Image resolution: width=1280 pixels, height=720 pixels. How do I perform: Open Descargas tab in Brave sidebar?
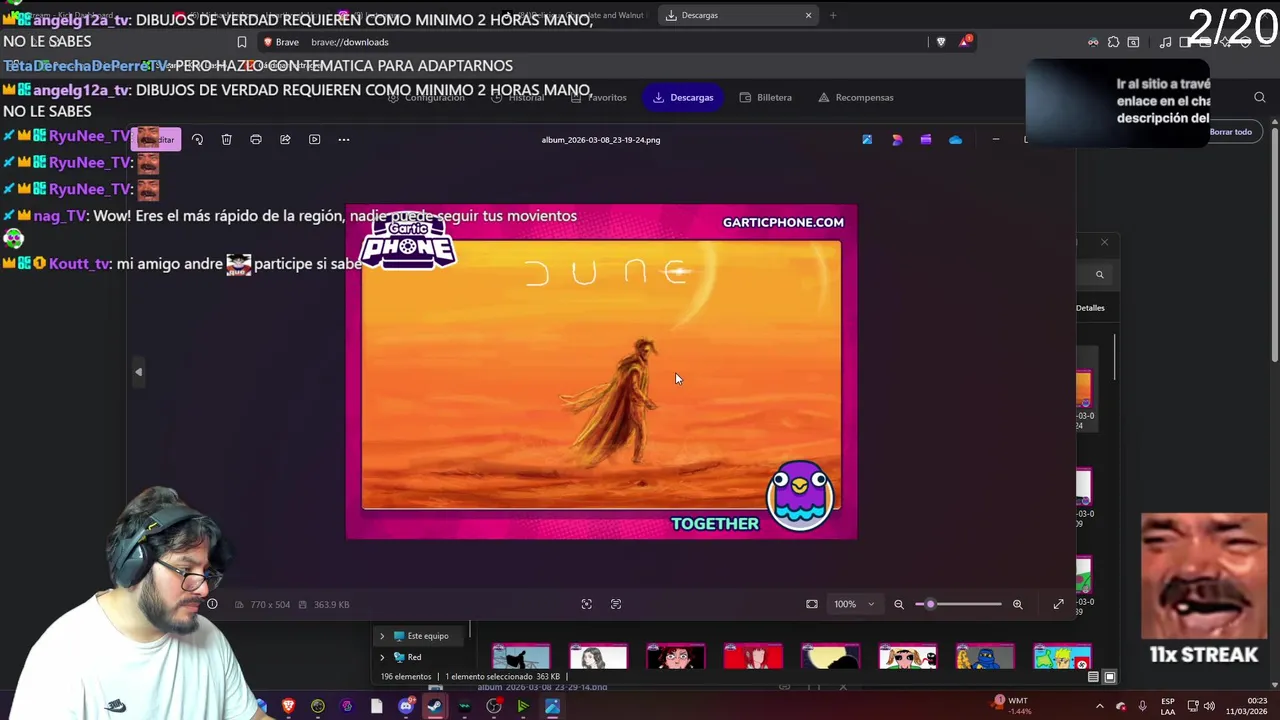point(683,97)
